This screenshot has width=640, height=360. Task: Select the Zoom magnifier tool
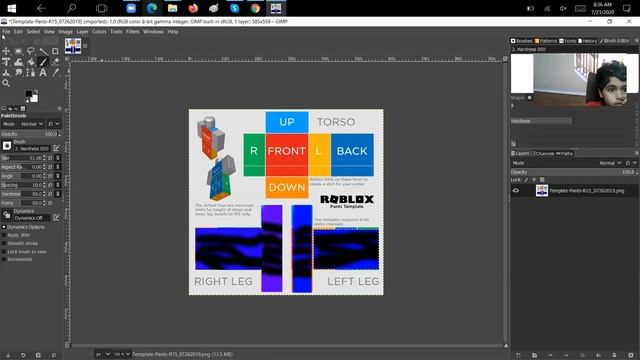tap(6, 83)
